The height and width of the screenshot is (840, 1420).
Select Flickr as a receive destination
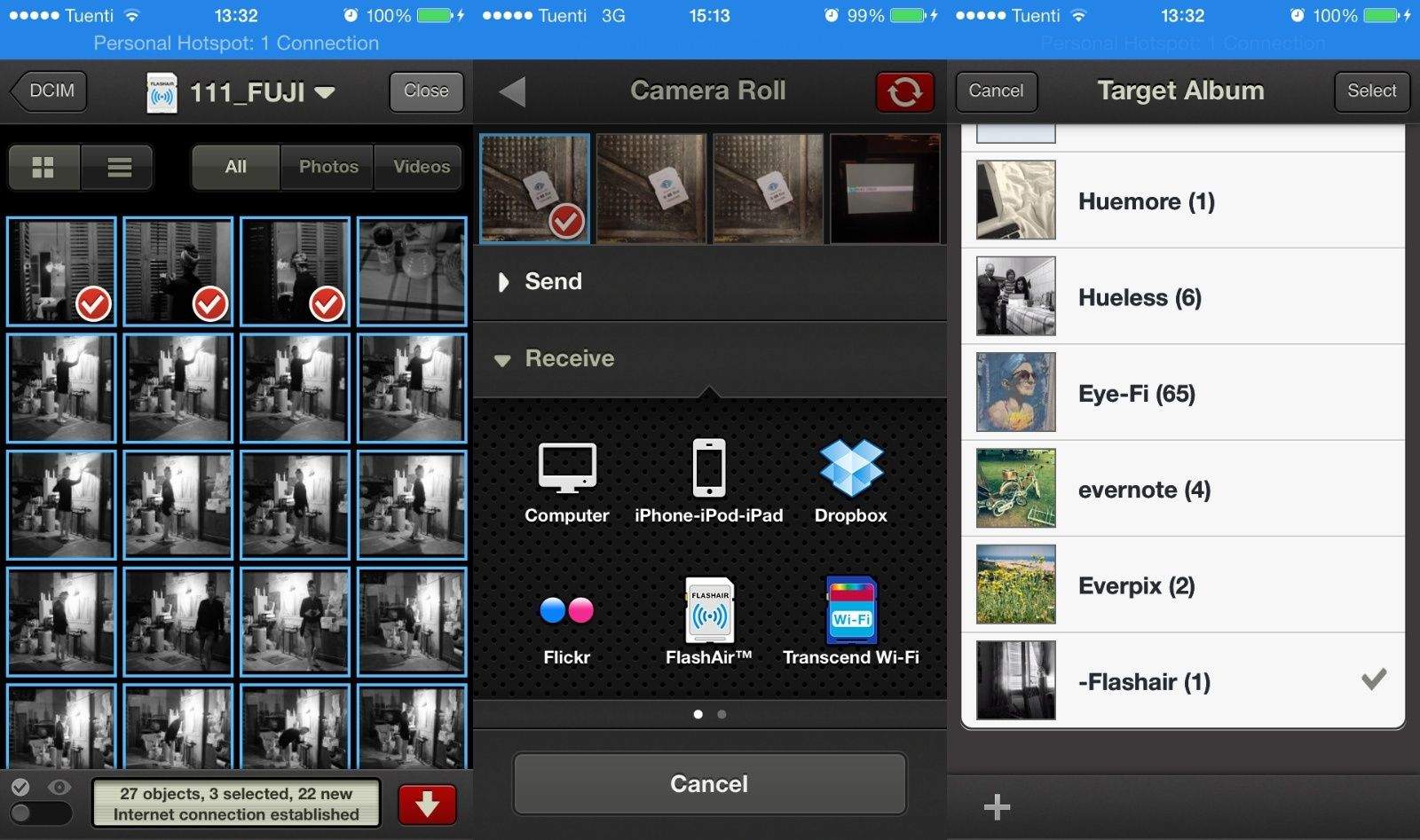coord(567,621)
